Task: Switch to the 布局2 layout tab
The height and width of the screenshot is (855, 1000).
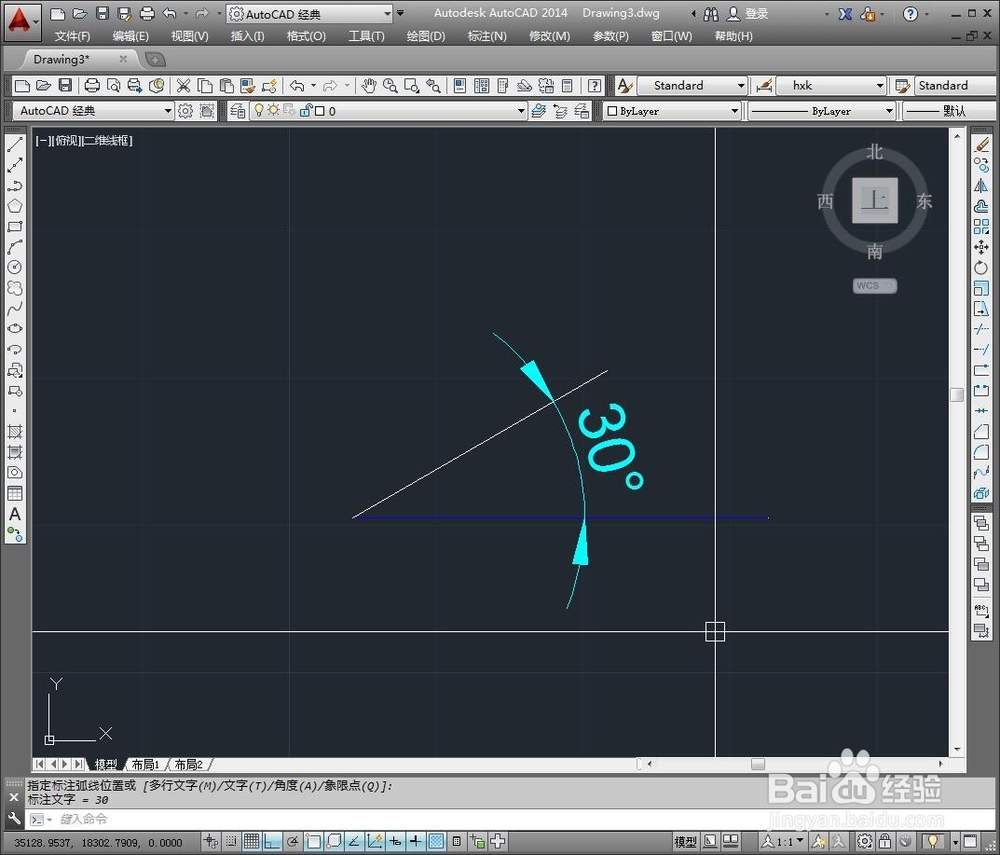Action: [189, 764]
